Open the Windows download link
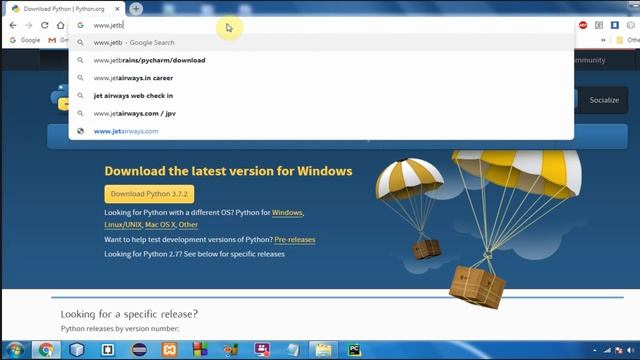The image size is (640, 360). tap(287, 213)
